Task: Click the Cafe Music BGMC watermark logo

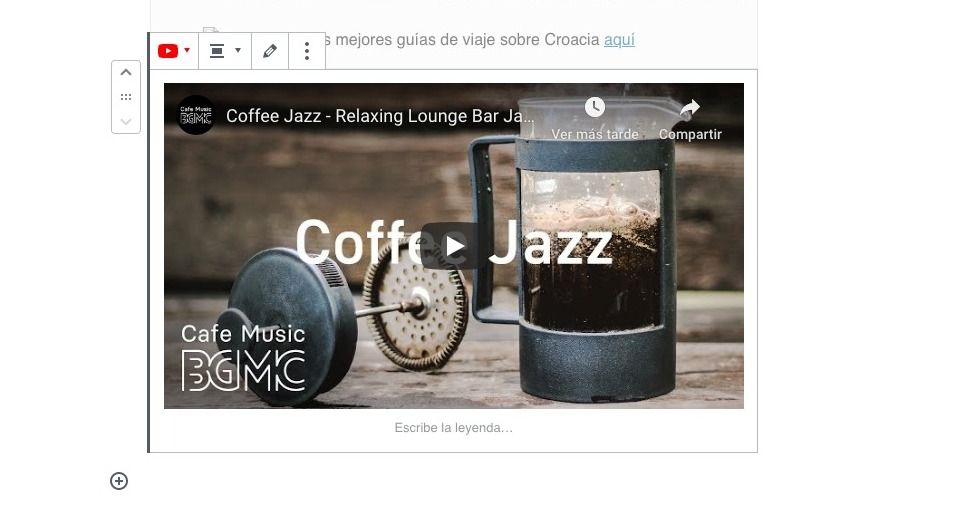Action: [243, 358]
